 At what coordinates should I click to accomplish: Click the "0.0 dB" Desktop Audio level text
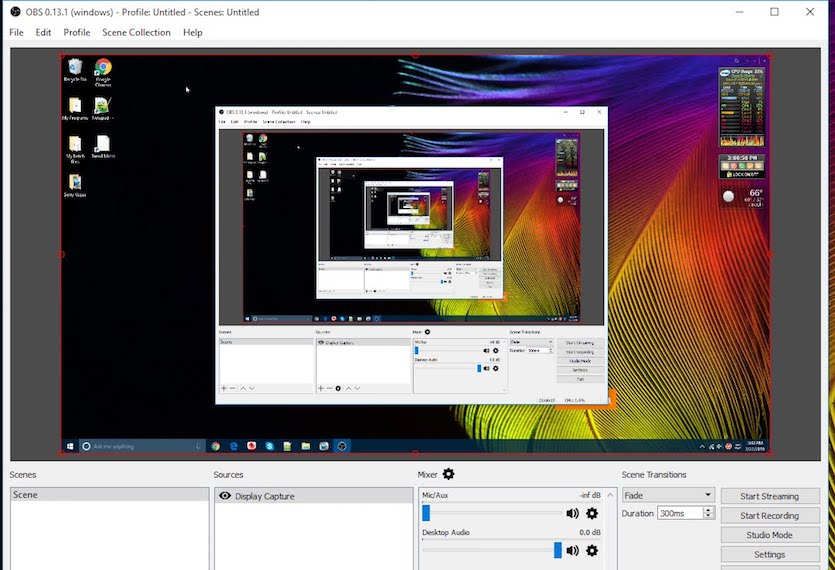[590, 532]
